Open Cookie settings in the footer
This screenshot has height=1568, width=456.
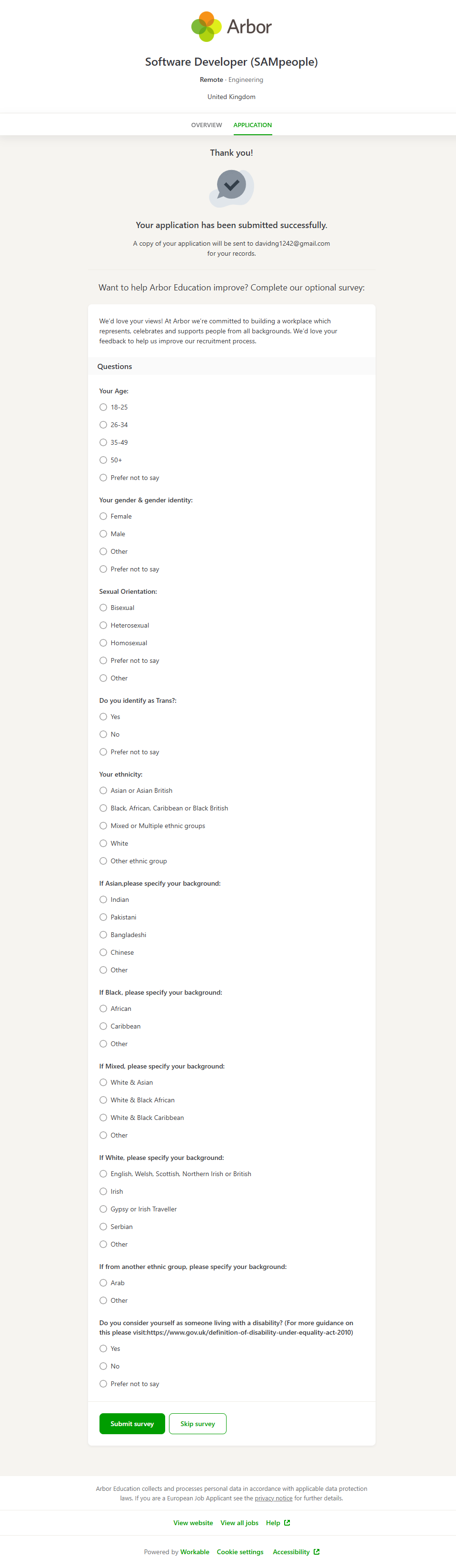tap(240, 1551)
